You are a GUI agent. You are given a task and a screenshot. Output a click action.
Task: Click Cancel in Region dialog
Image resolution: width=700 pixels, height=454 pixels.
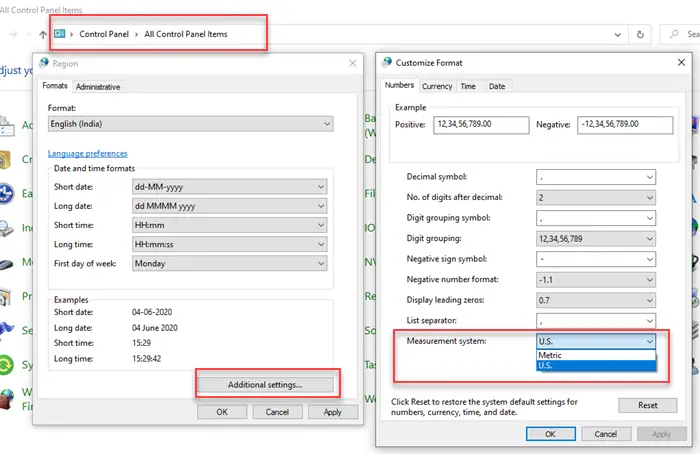coord(277,412)
